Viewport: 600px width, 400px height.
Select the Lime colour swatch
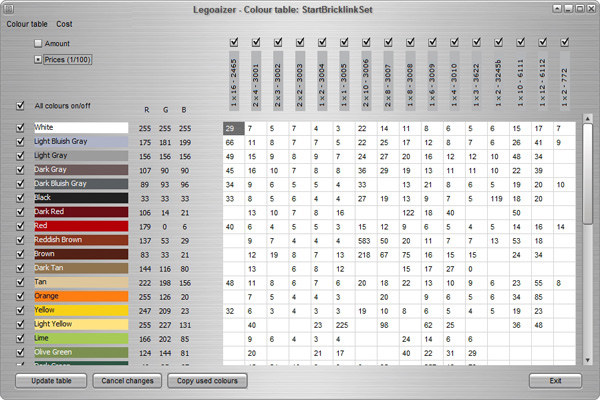pyautogui.click(x=81, y=338)
